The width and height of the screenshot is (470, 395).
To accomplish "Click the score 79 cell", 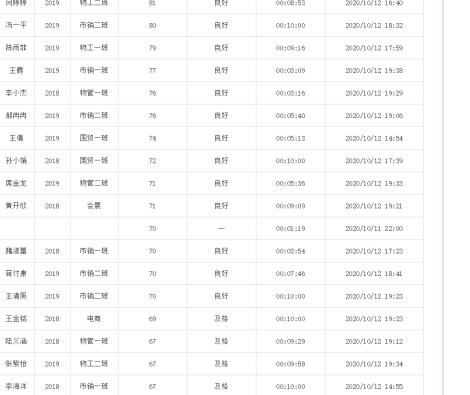I will tap(152, 48).
